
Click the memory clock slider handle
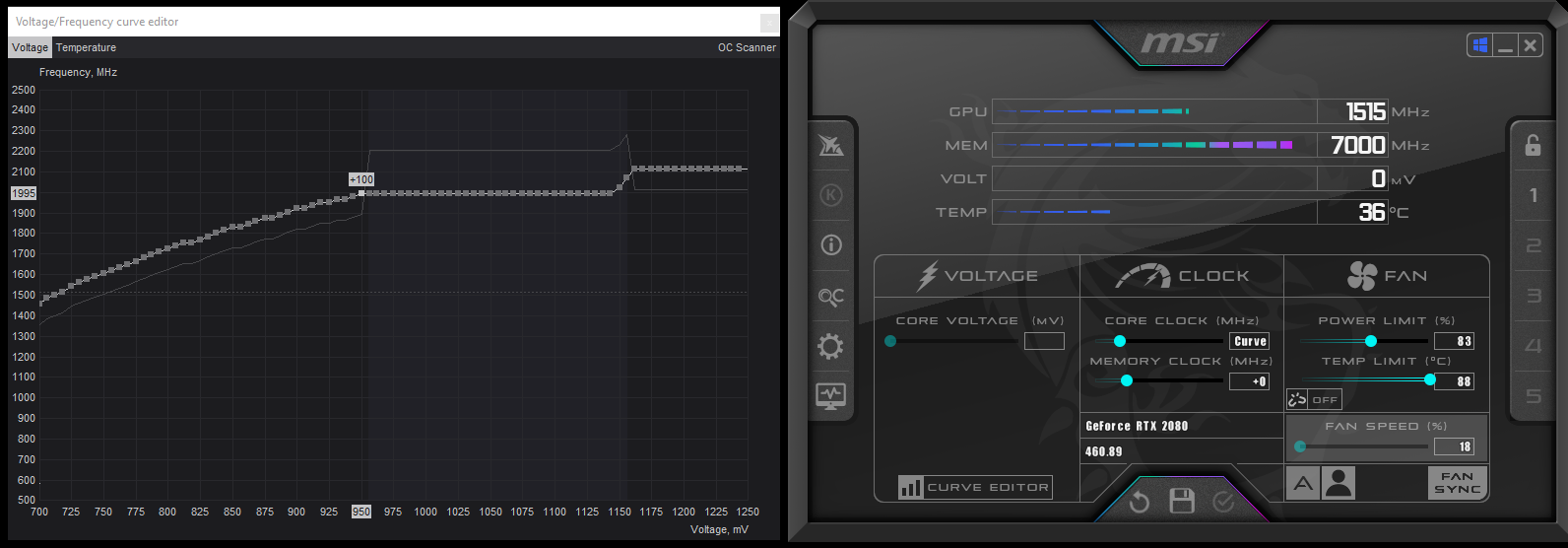point(1127,380)
